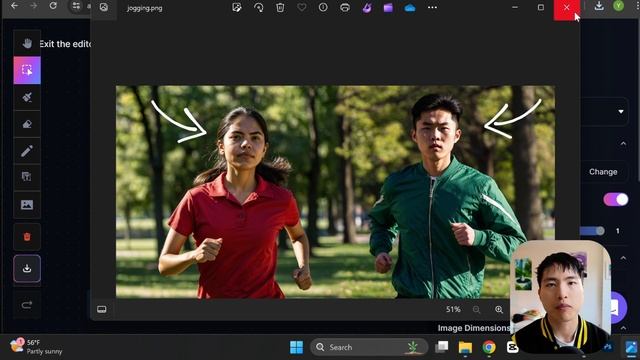640x360 pixels.
Task: Switch off the purple toggle in right panel
Action: click(616, 199)
